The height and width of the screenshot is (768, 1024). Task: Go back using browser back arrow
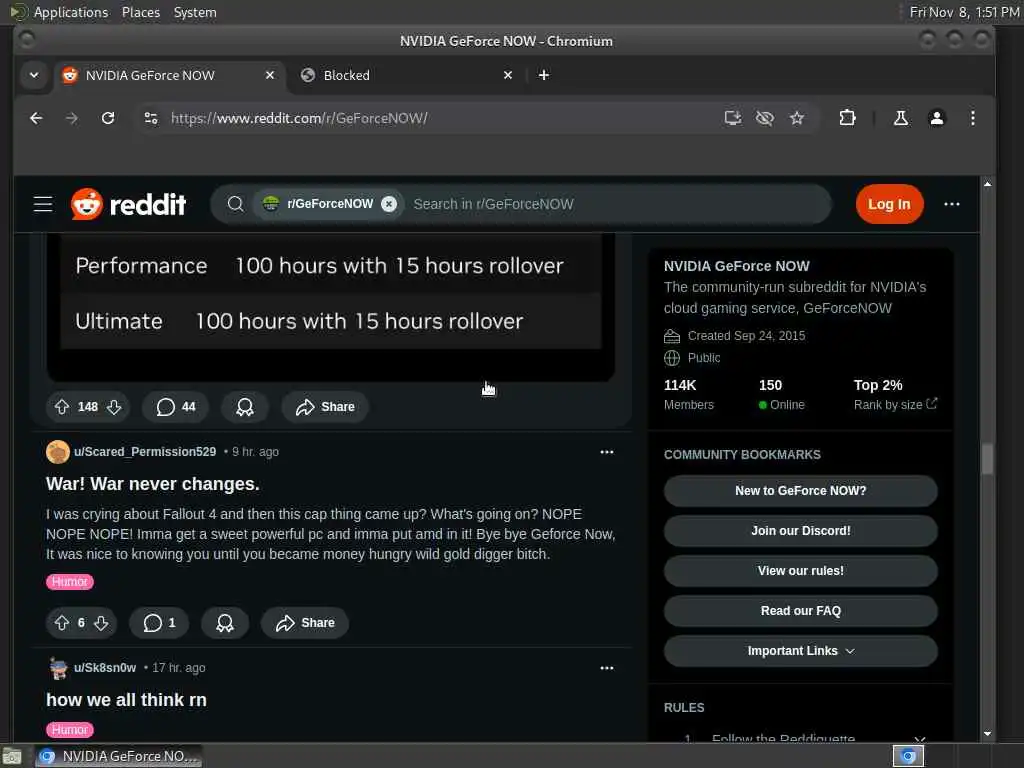pos(36,118)
